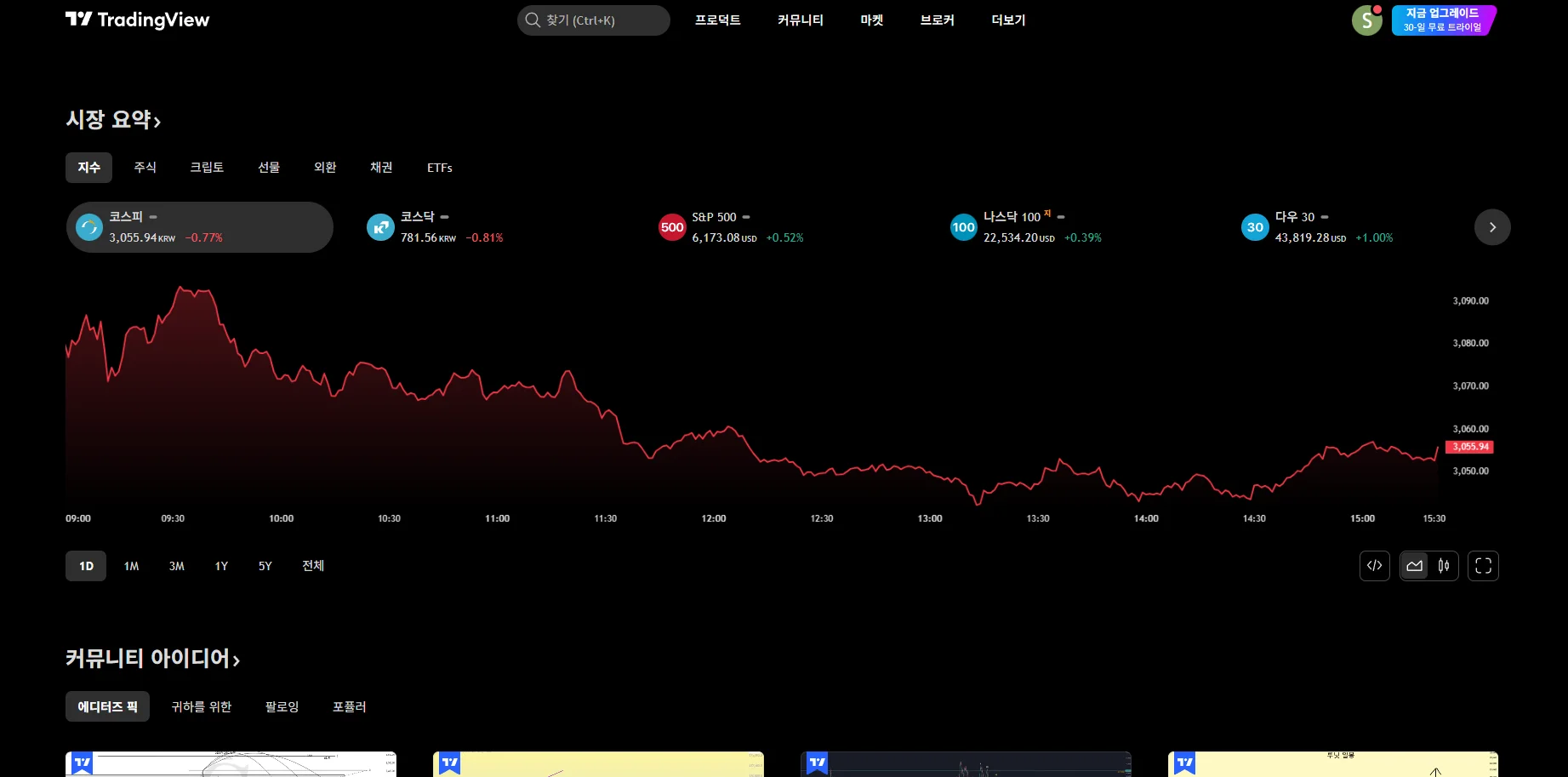Select the 귀하를 위한 tab
The height and width of the screenshot is (777, 1568).
(x=202, y=706)
